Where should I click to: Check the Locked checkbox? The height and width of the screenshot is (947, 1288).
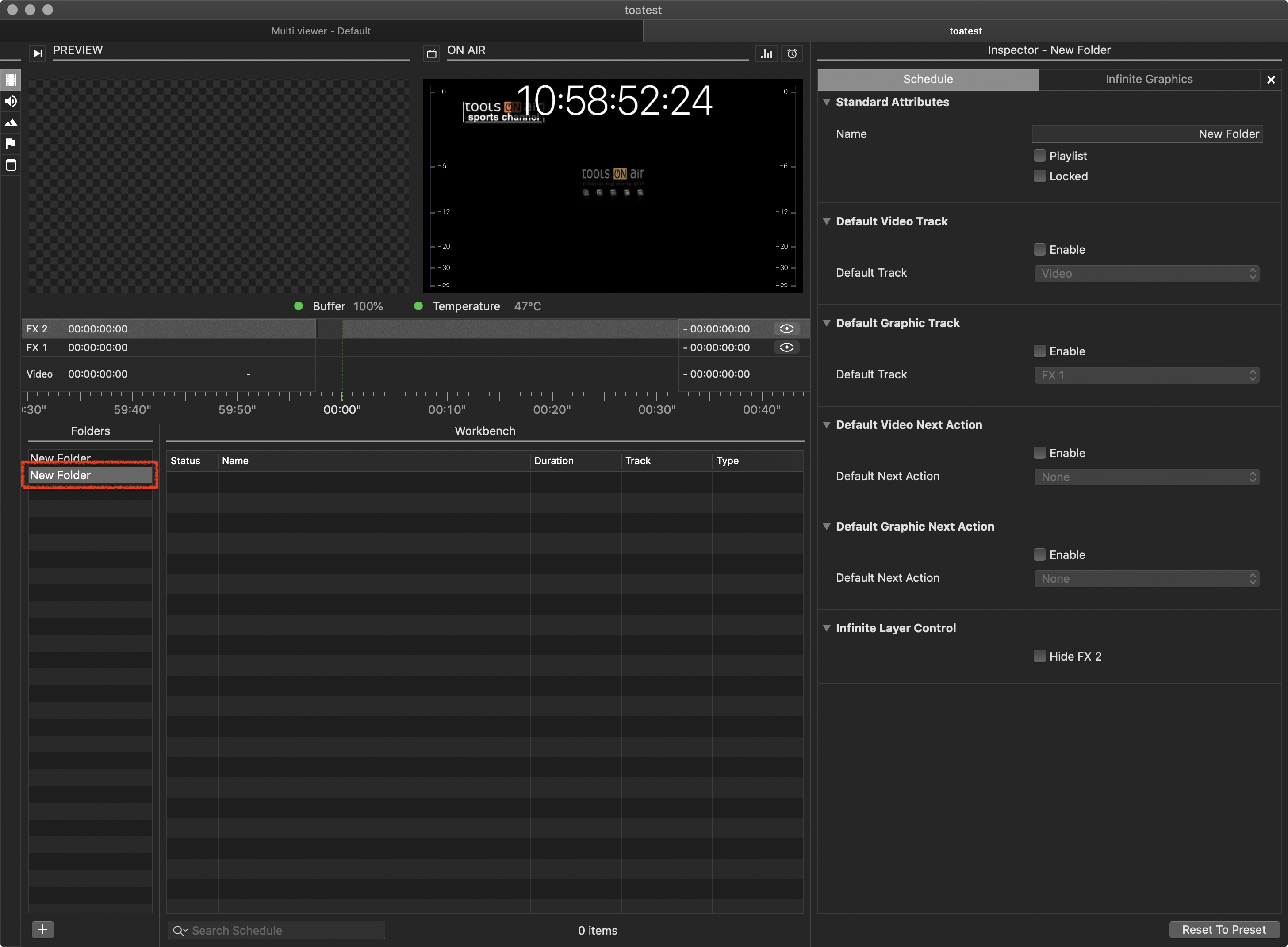tap(1039, 176)
